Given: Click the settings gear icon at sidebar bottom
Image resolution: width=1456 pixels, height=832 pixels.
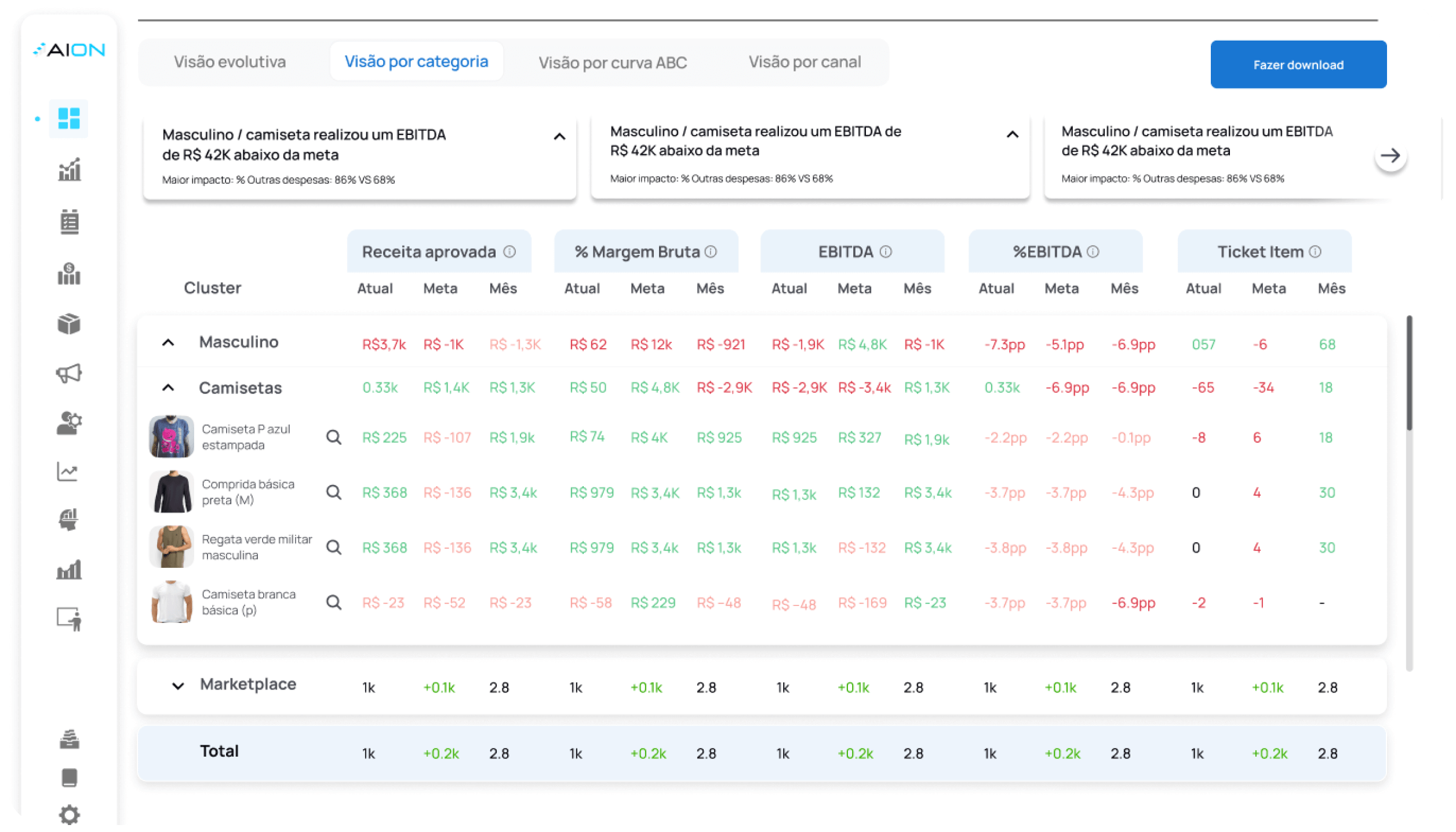Looking at the screenshot, I should (70, 815).
